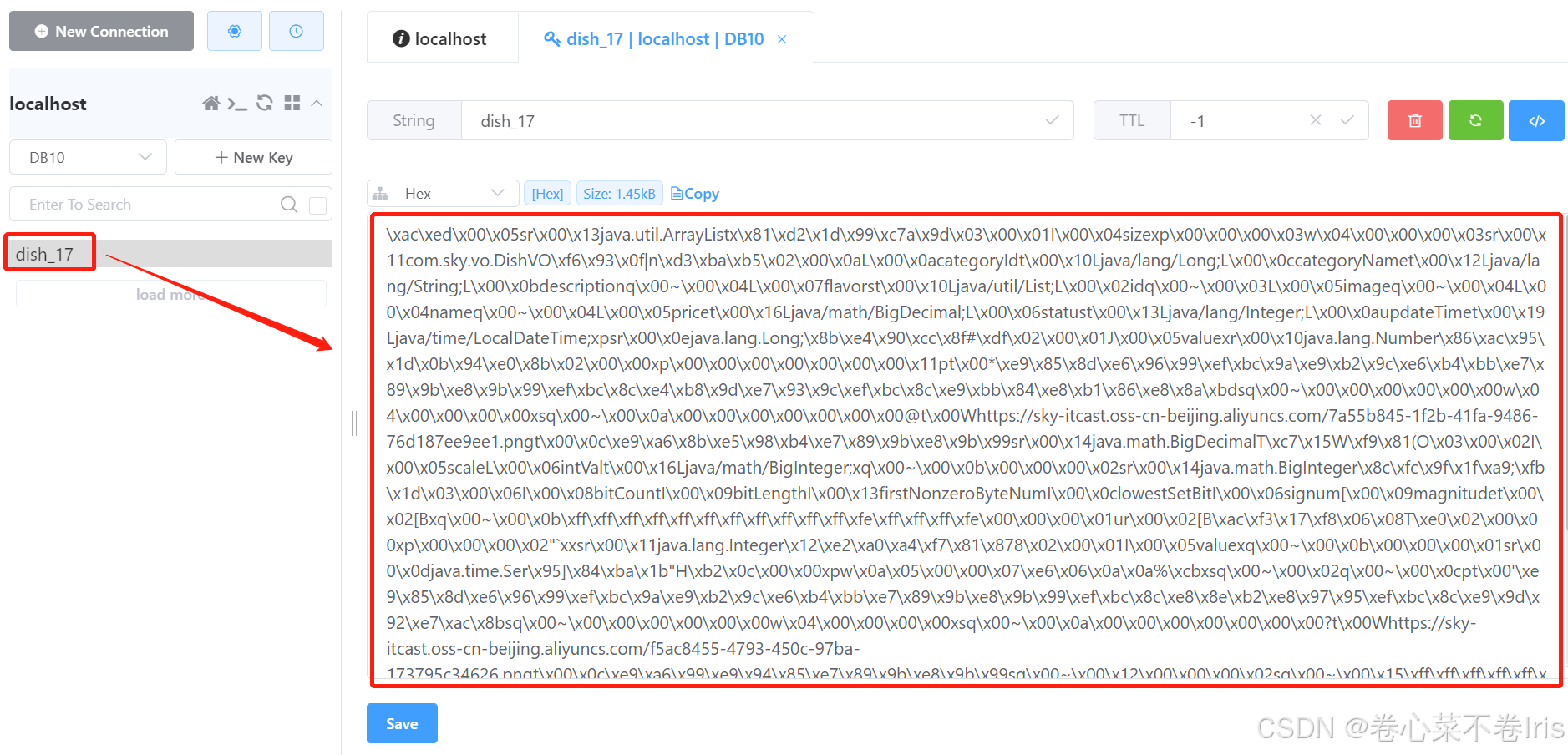Toggle exact search checkbox
The width and height of the screenshot is (1568, 755).
[317, 205]
